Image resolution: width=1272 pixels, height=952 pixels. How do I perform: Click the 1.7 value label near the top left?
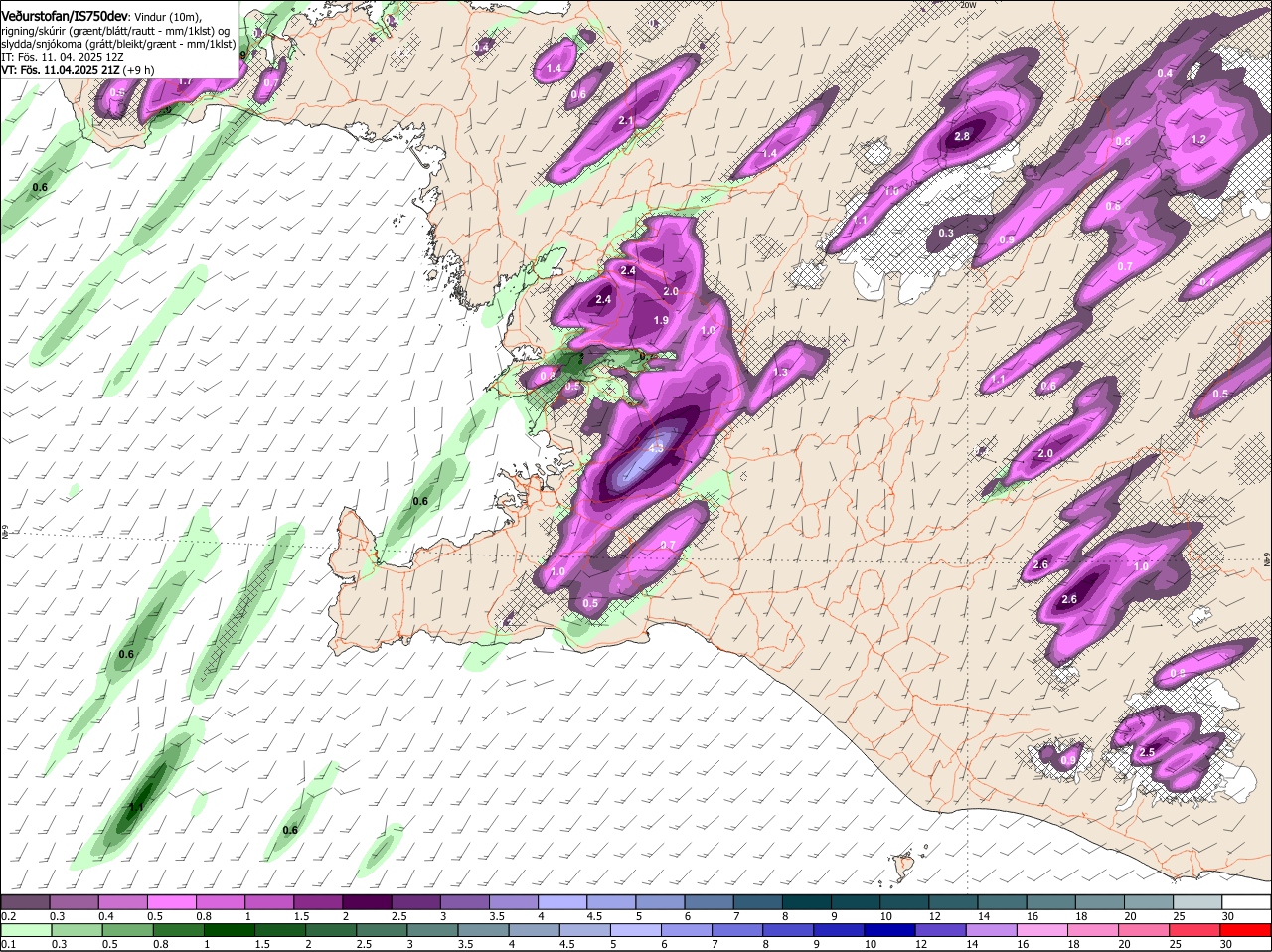pyautogui.click(x=185, y=81)
